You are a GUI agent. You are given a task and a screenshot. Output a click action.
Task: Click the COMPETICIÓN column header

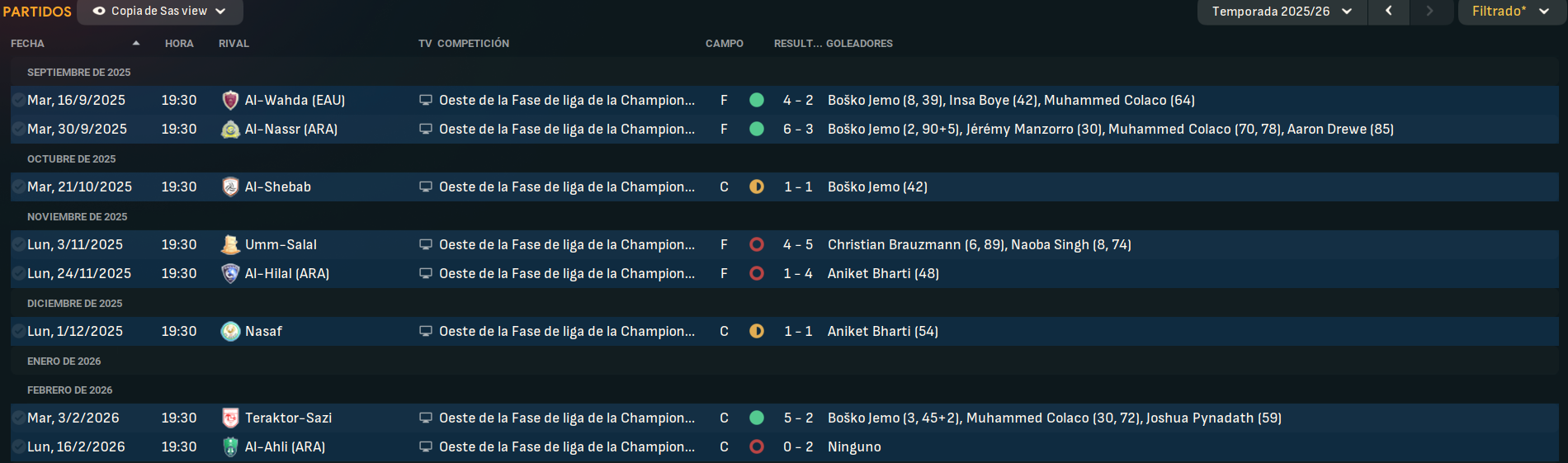click(x=473, y=43)
